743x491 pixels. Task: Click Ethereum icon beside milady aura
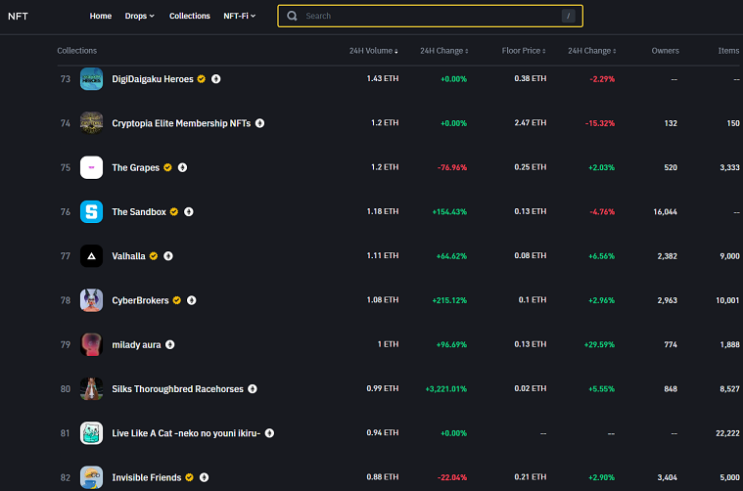coord(170,345)
